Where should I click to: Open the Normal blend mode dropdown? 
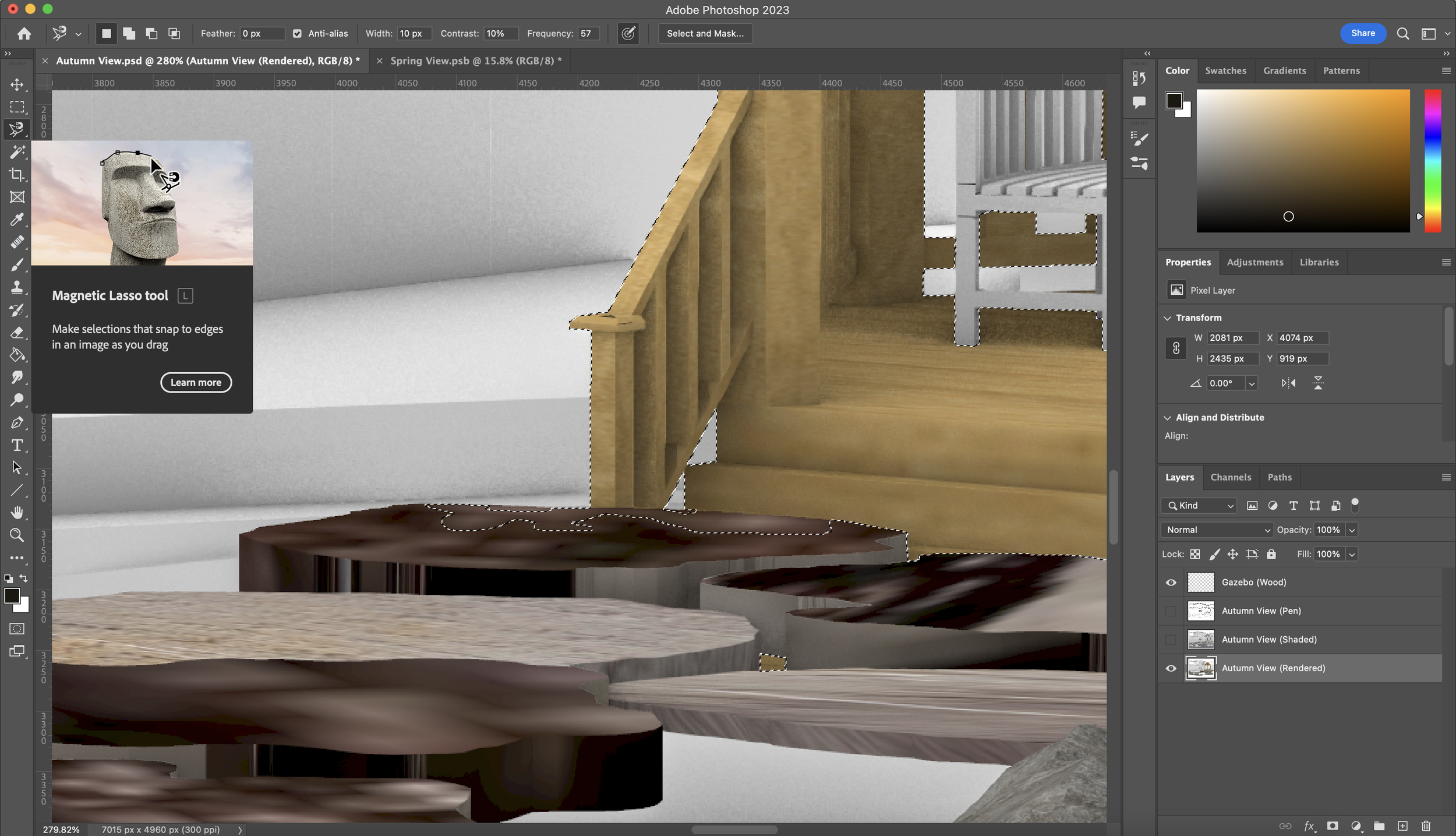click(1217, 530)
